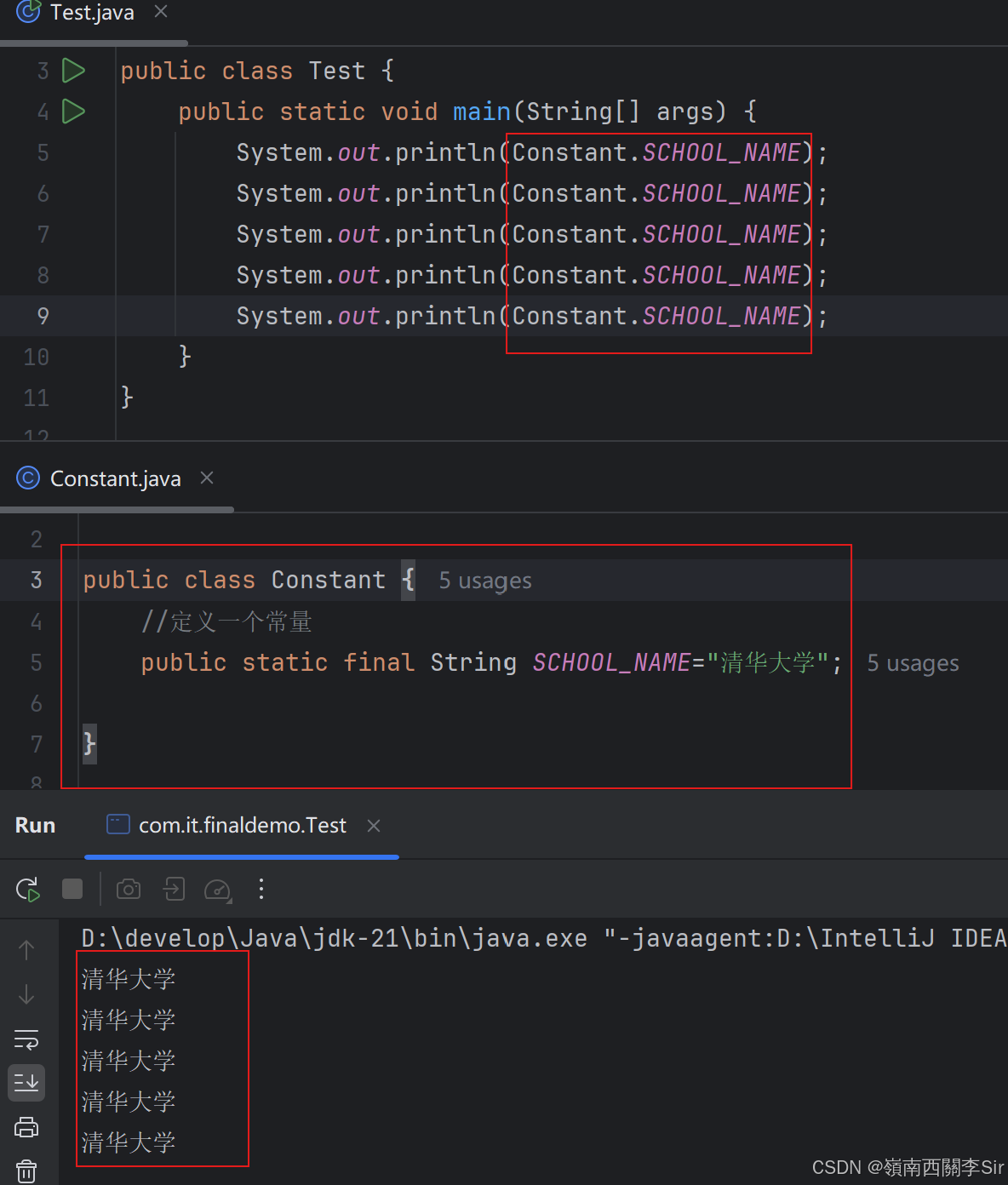Viewport: 1008px width, 1185px height.
Task: Show 5 usages of SCHOOL_NAME constant
Action: click(x=912, y=663)
